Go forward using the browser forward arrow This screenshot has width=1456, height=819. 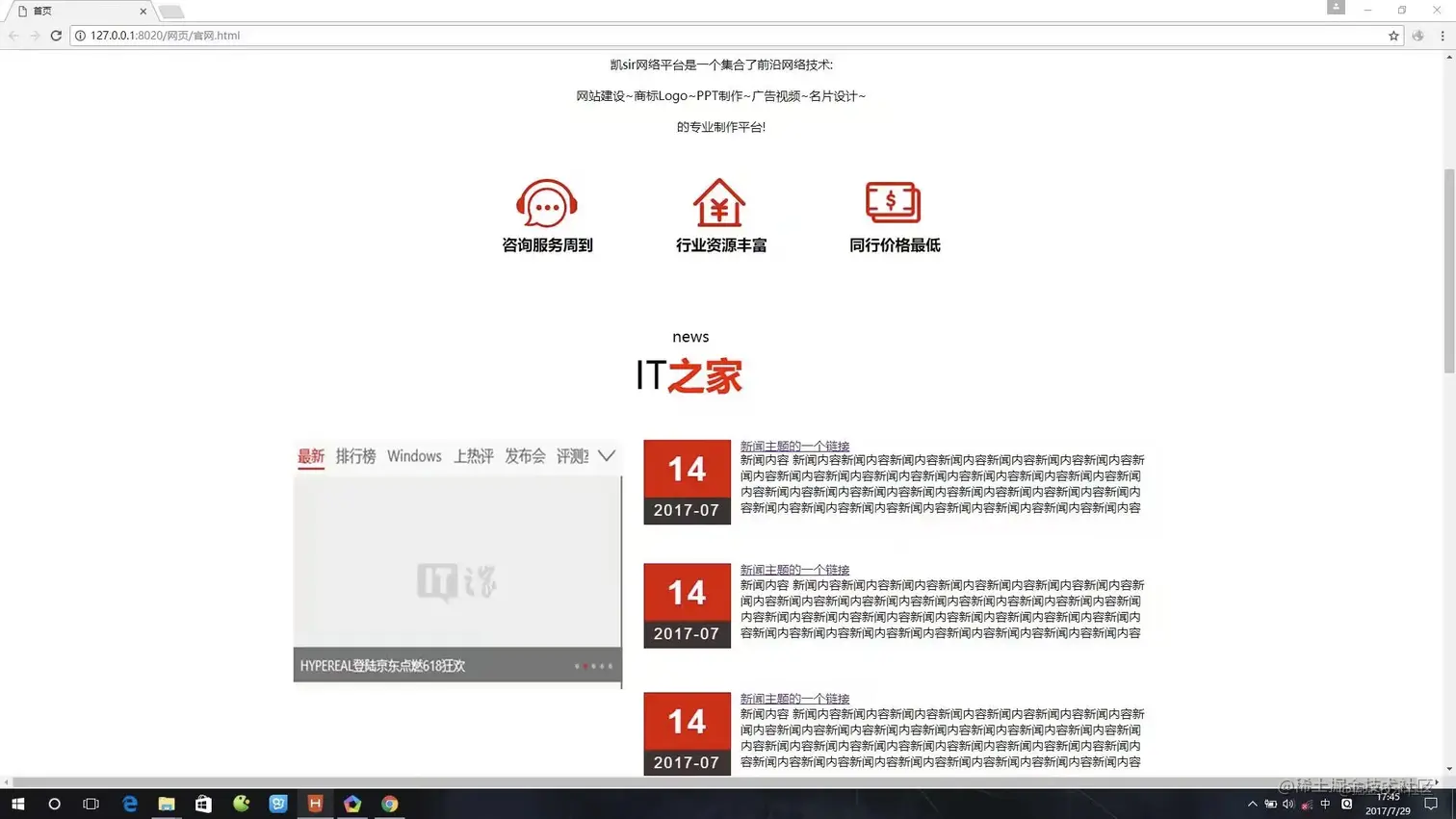pos(35,36)
